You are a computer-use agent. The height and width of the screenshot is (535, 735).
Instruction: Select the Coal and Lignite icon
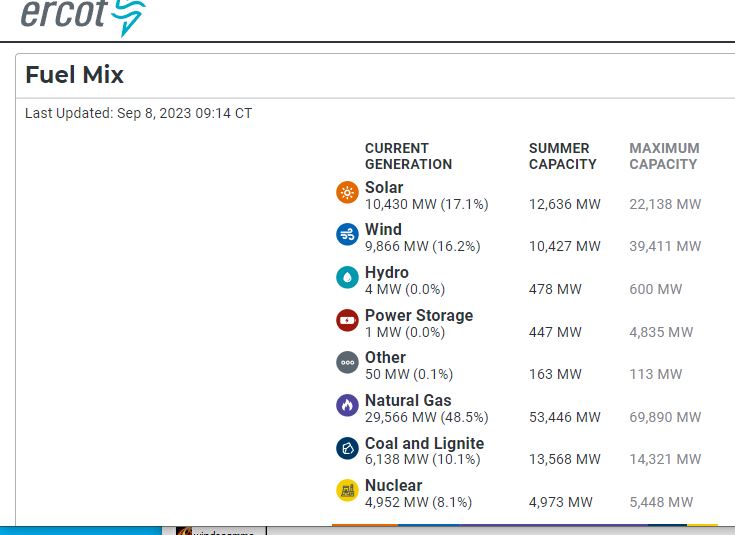(x=347, y=448)
